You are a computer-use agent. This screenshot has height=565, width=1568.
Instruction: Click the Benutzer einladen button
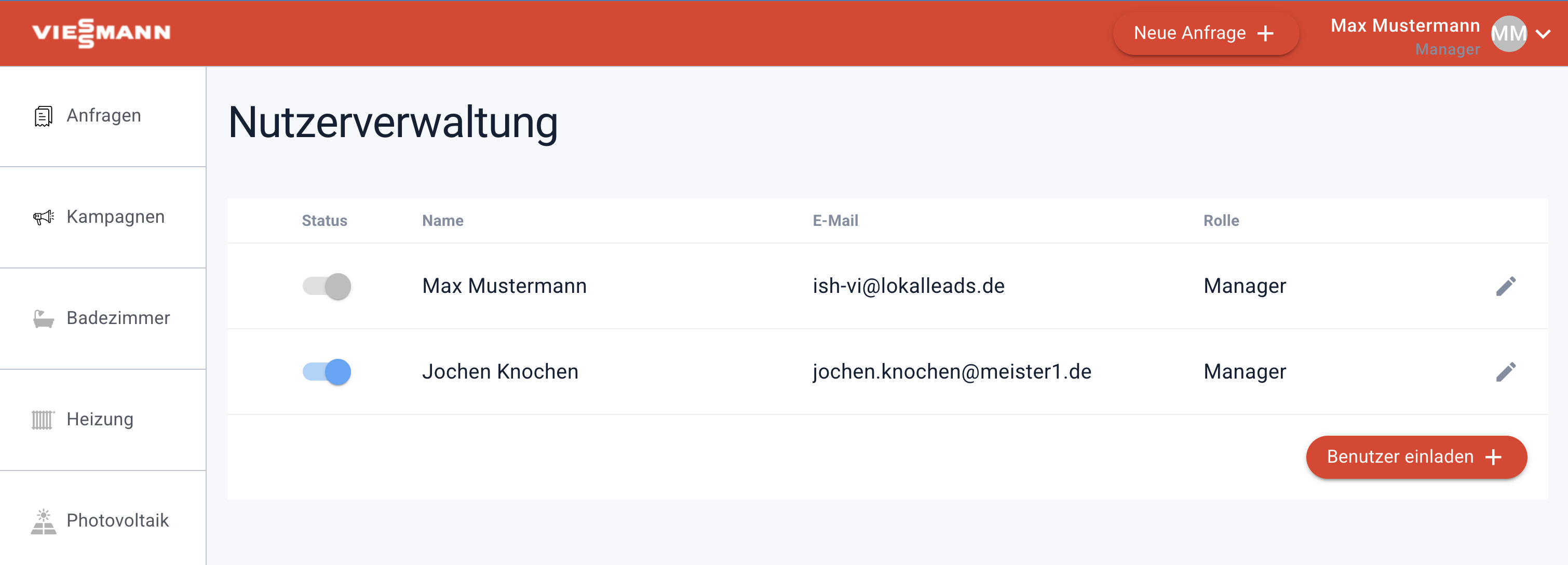pyautogui.click(x=1416, y=456)
